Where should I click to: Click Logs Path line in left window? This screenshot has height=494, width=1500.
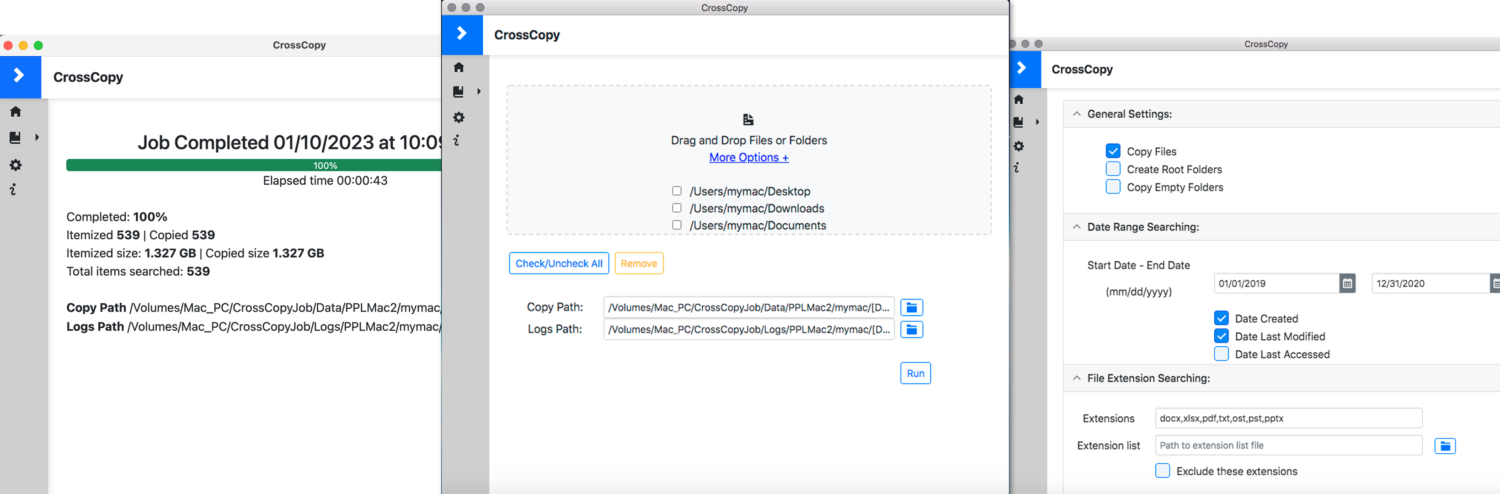click(254, 327)
